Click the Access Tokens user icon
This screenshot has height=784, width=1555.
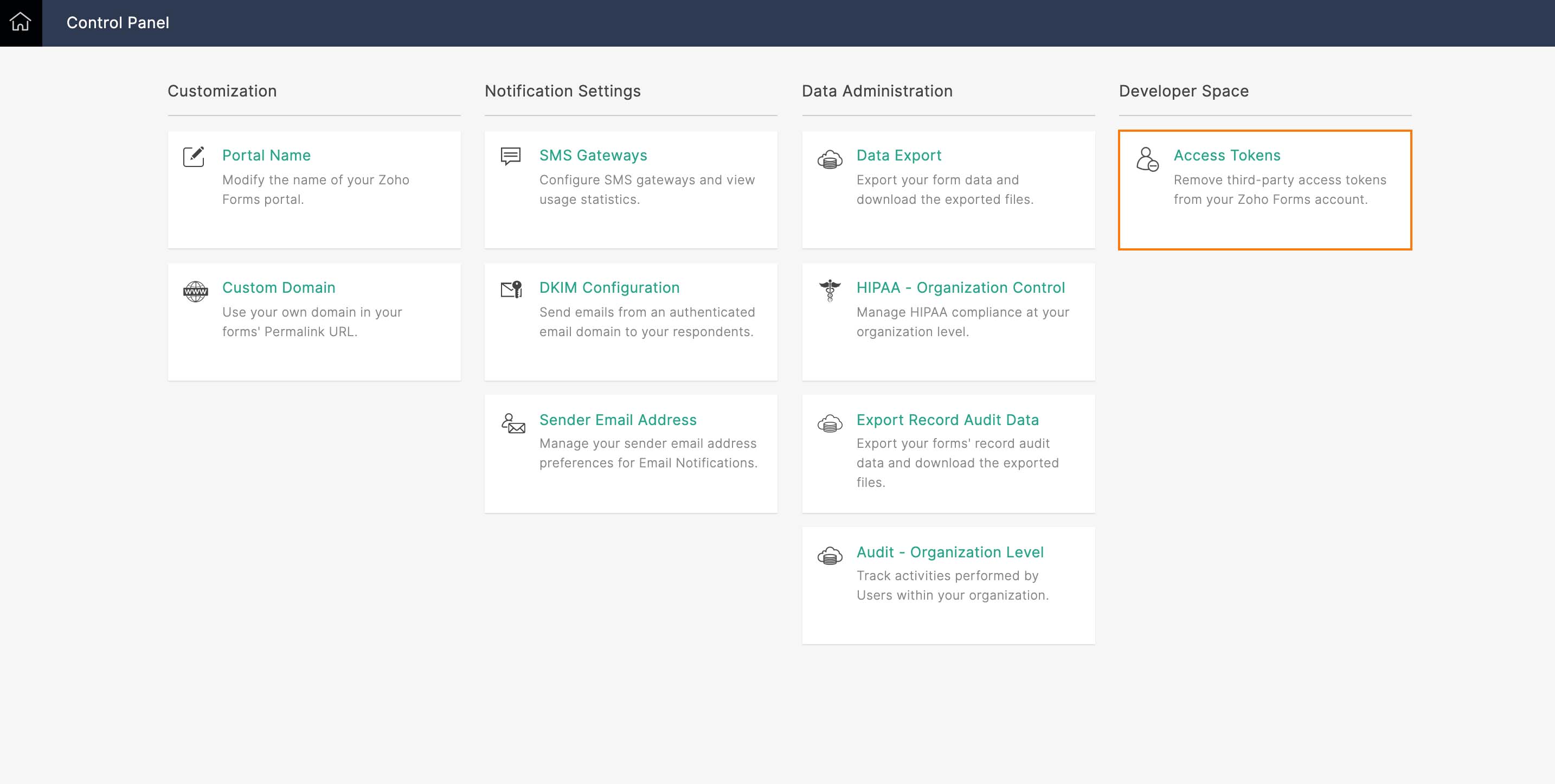click(x=1147, y=159)
